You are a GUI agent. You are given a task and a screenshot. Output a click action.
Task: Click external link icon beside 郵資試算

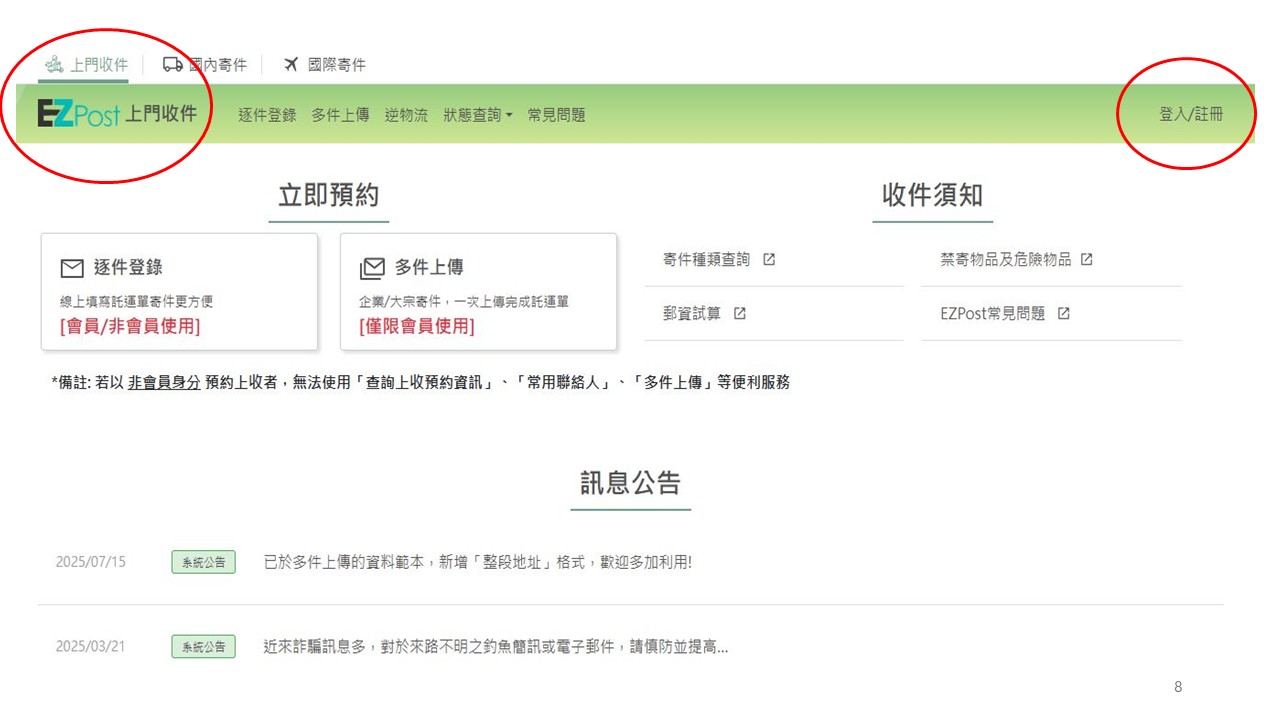740,313
